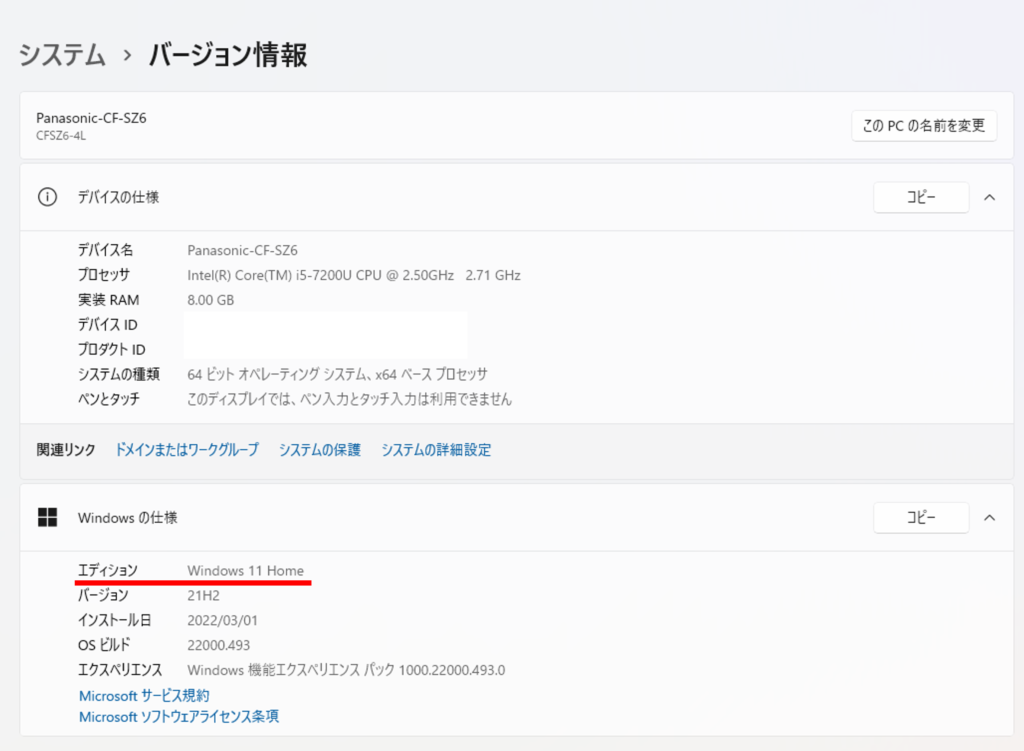Copy the Windows の仕様 details
Screen dimensions: 1024x751
921,518
